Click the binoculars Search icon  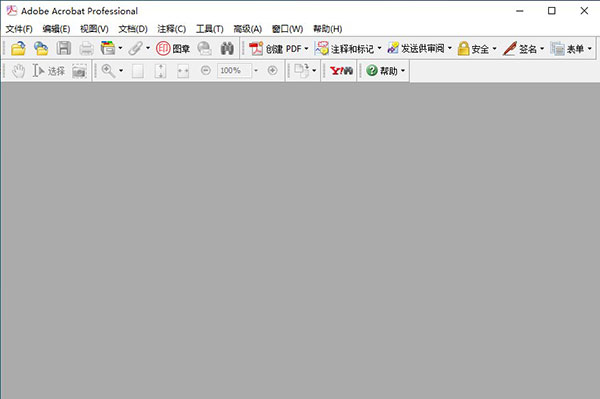click(227, 49)
